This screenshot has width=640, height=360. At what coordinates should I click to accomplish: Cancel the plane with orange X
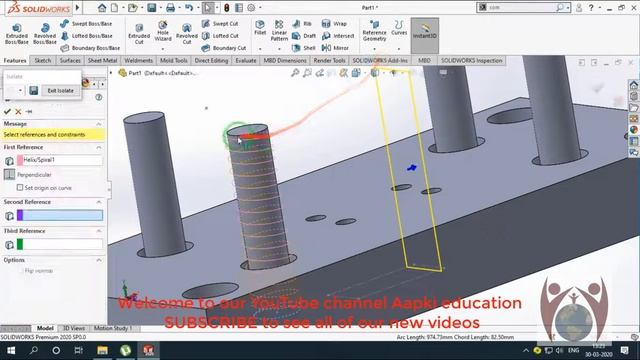[x=18, y=111]
